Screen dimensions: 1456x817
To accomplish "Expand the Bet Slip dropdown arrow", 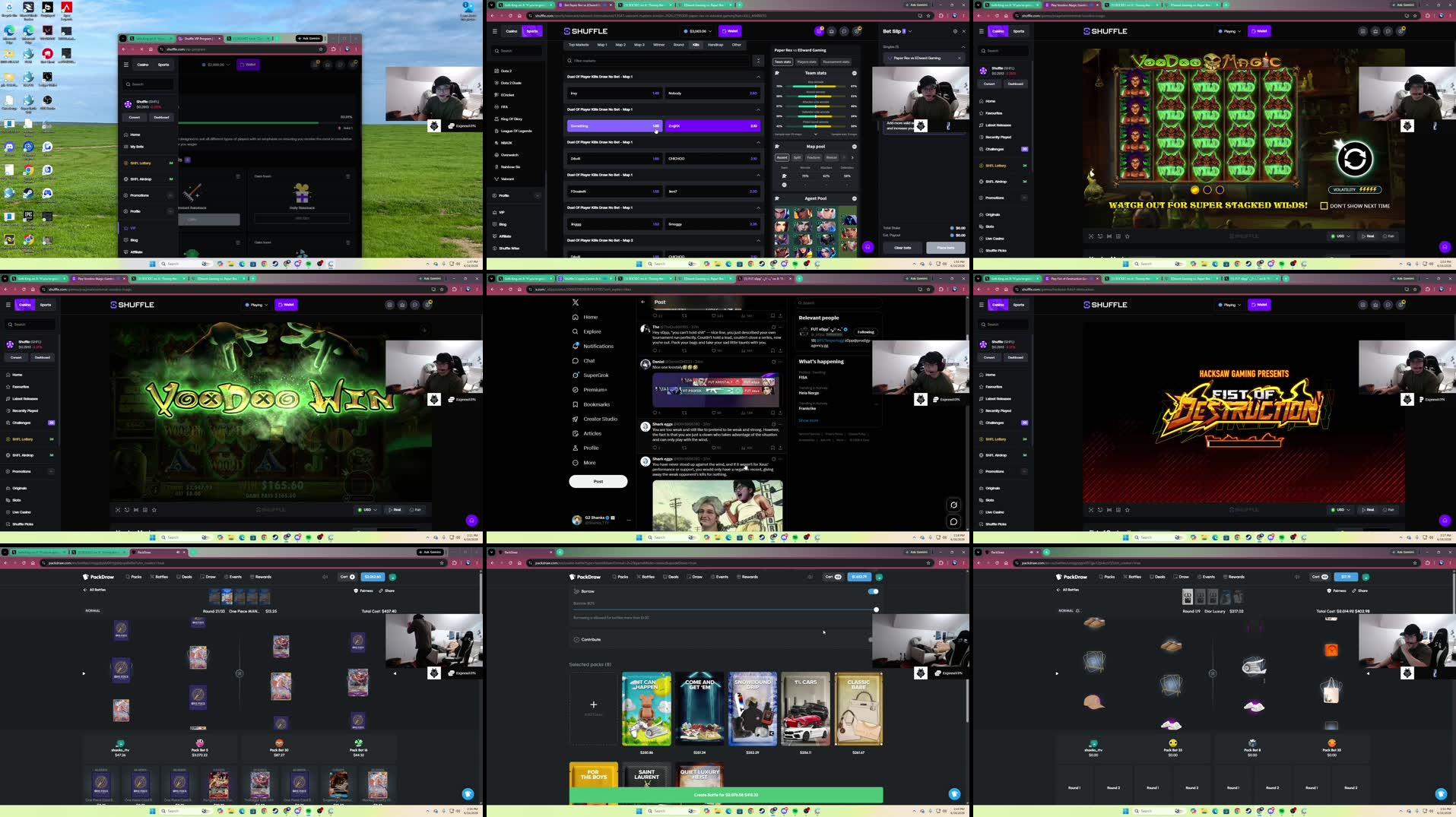I will [910, 31].
